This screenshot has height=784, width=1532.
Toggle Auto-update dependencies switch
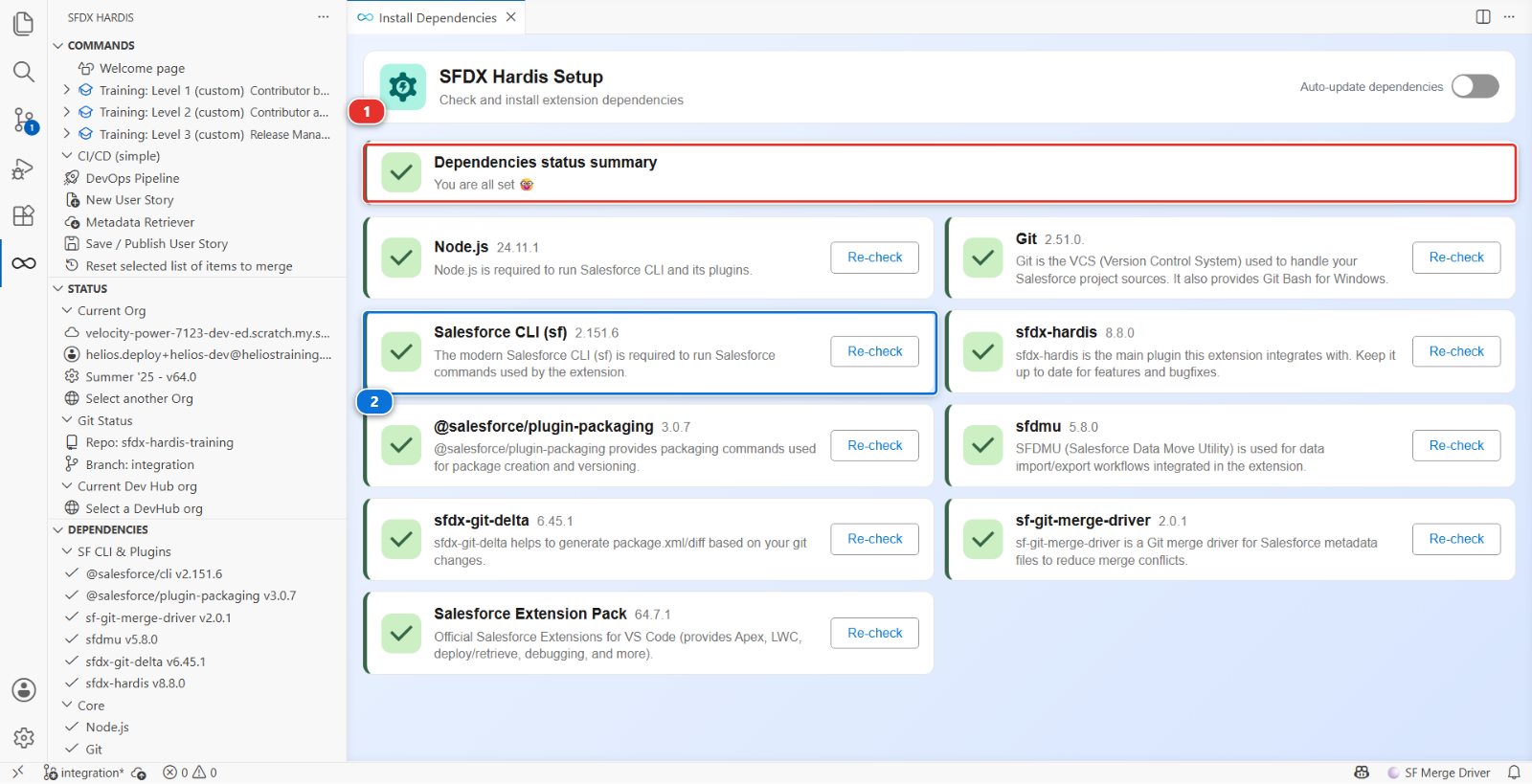1475,86
